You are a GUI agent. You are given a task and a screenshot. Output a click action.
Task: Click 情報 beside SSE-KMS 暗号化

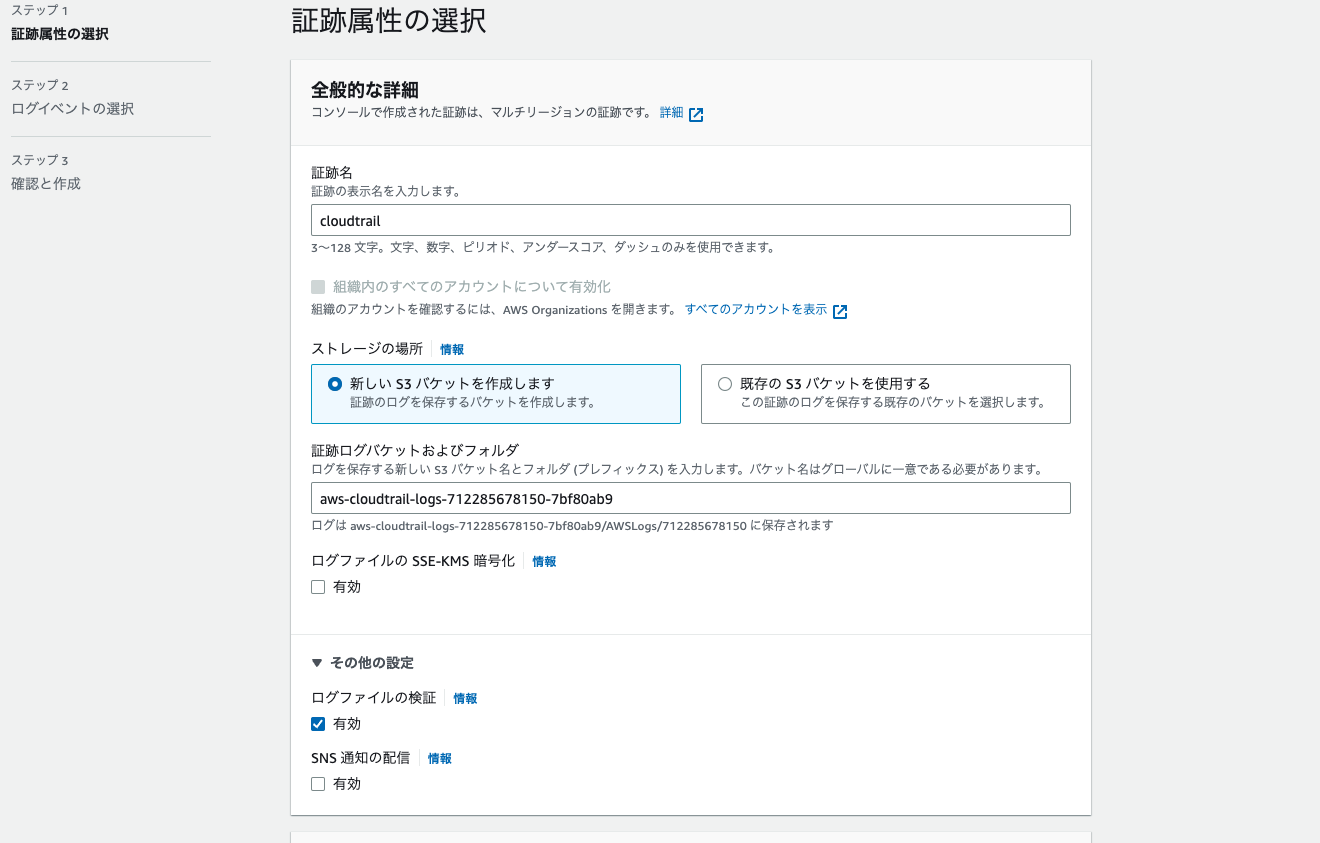[544, 561]
